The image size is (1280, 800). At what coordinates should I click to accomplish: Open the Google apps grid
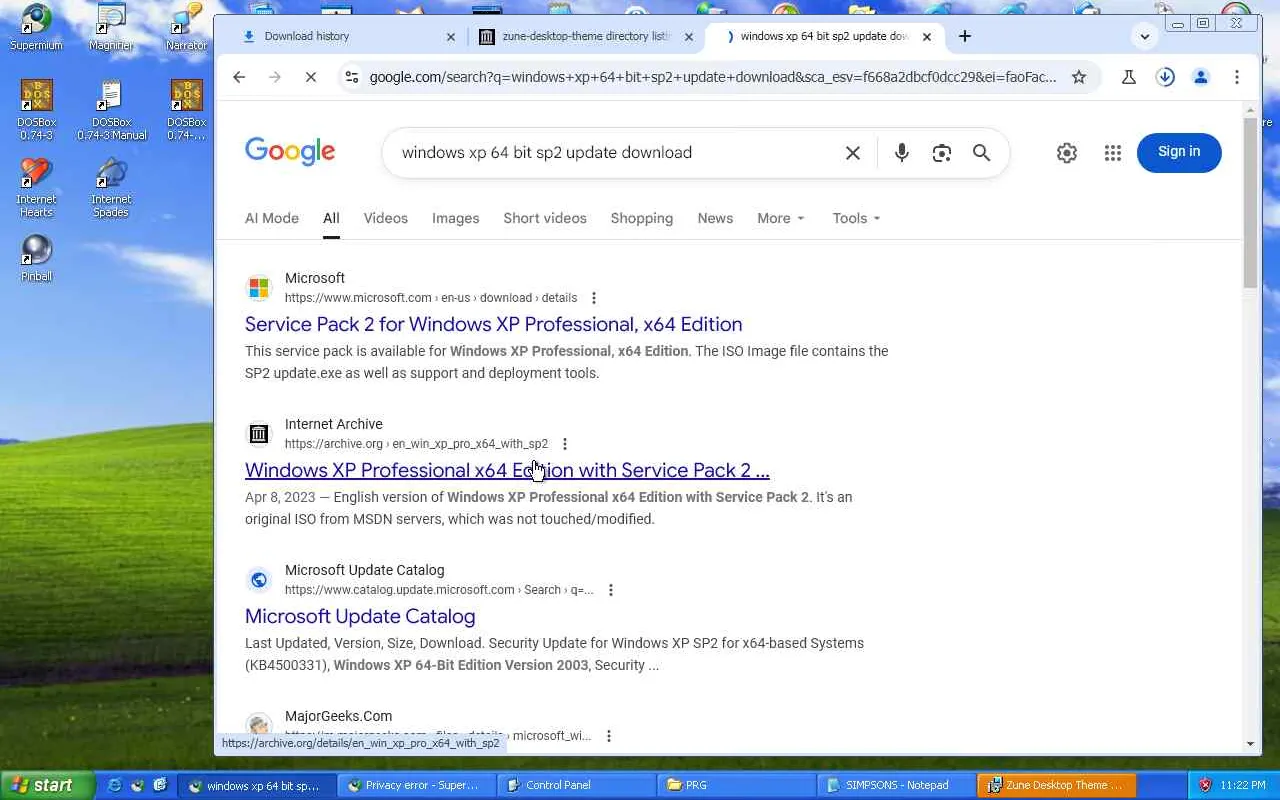coord(1113,153)
